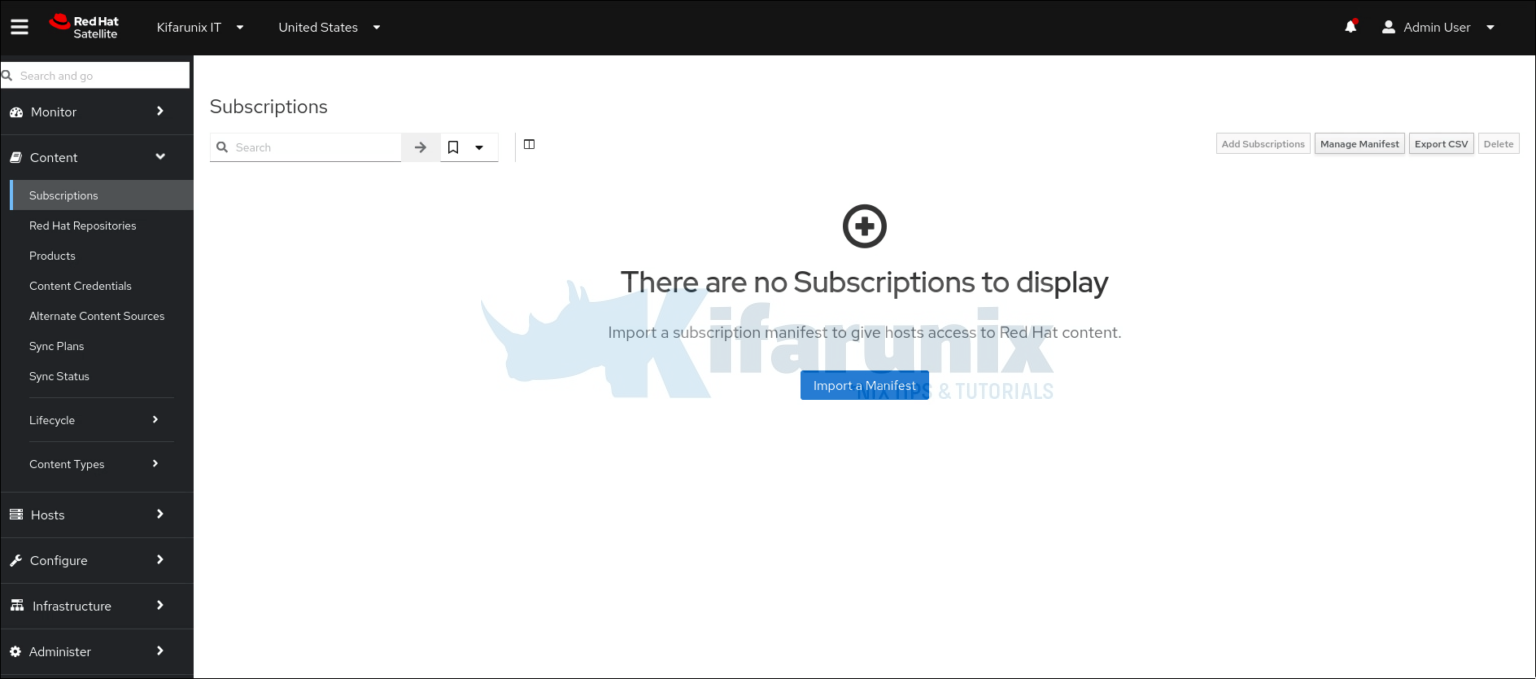Viewport: 1536px width, 679px height.
Task: Click the Red Hat Satellite logo
Action: point(84,26)
